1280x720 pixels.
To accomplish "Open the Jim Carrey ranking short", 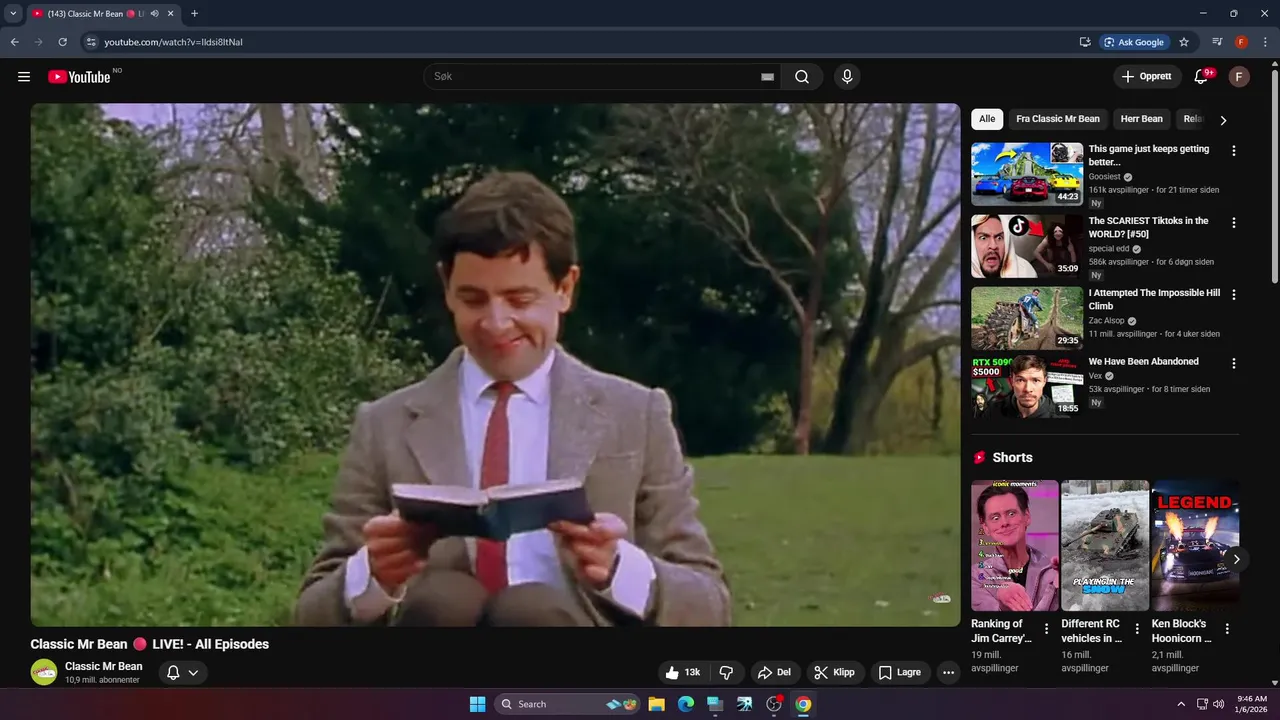I will (1015, 546).
